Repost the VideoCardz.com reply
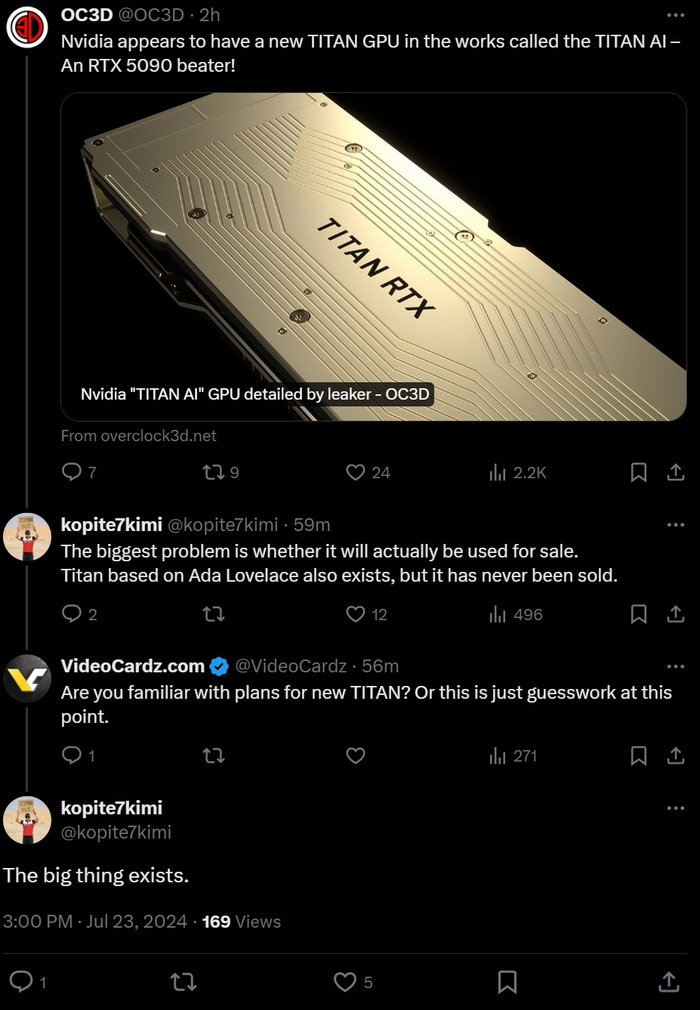This screenshot has width=700, height=1010. coord(213,756)
